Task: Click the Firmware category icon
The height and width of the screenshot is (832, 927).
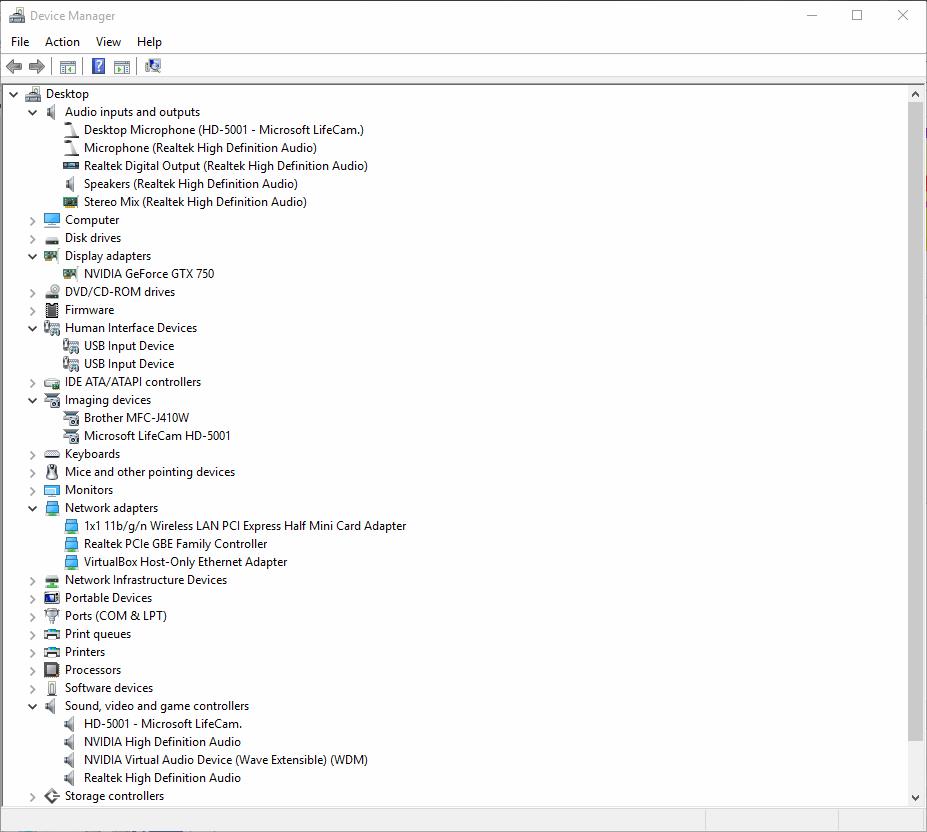Action: click(52, 310)
